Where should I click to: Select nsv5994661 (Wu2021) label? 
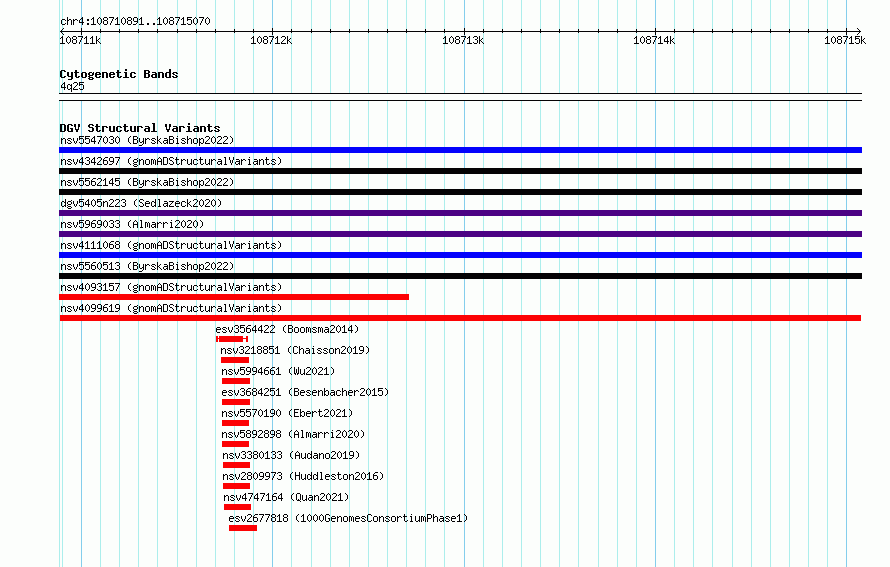(278, 371)
